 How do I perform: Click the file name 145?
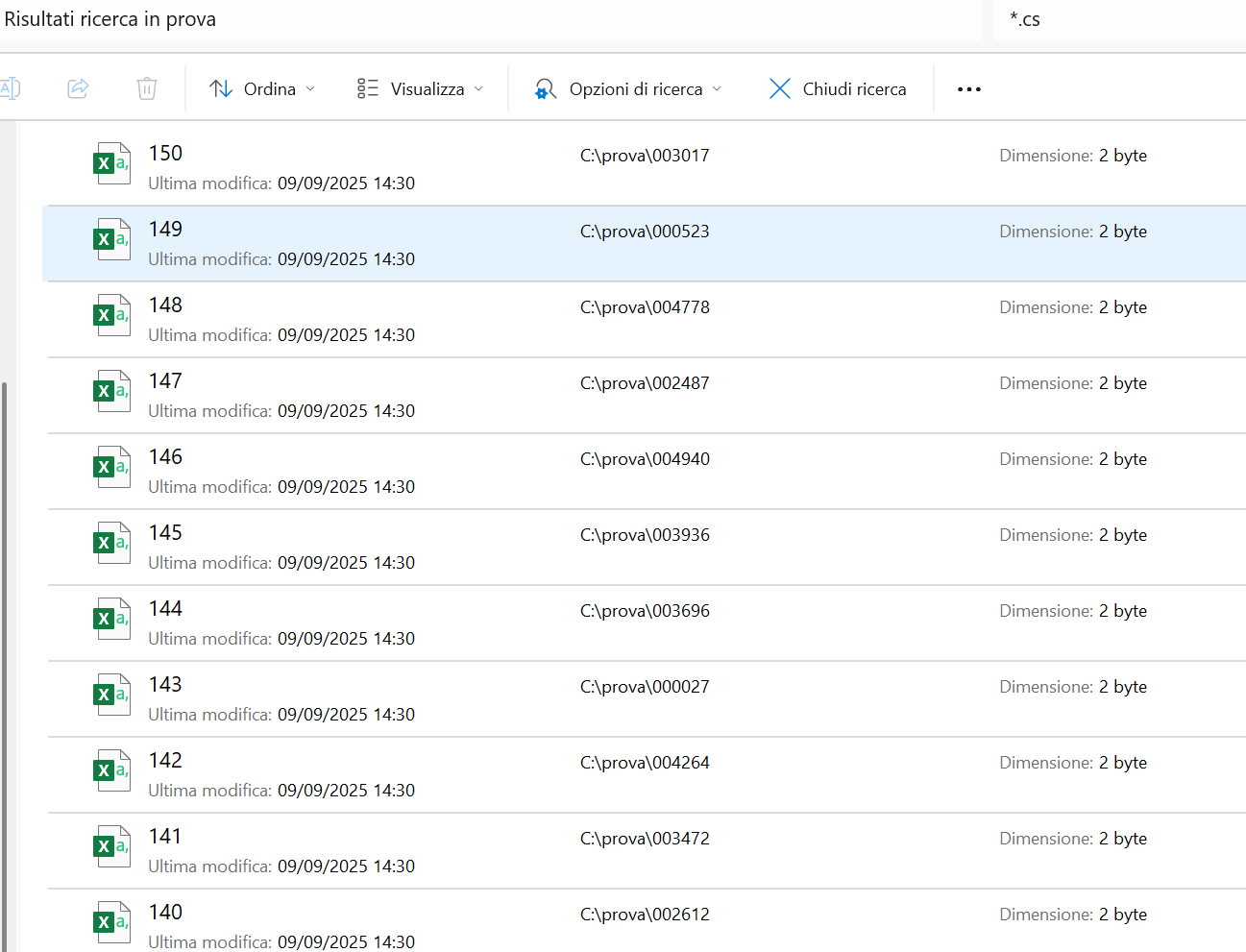pyautogui.click(x=165, y=533)
